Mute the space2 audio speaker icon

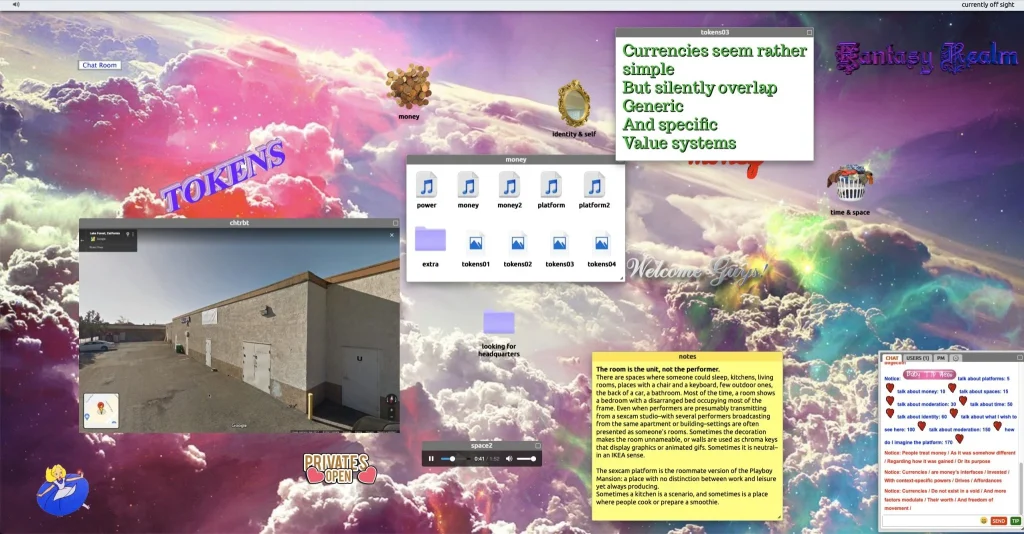coord(508,459)
